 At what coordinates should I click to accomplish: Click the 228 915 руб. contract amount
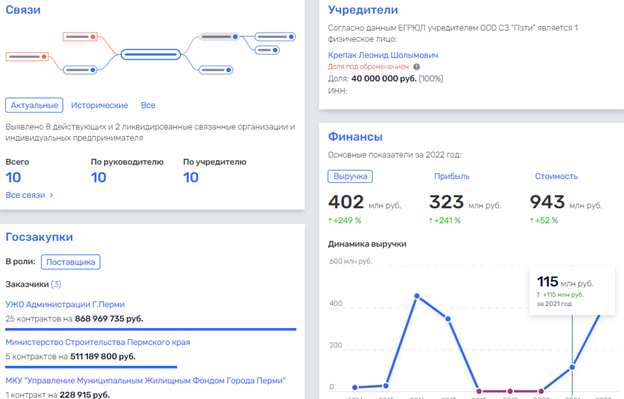coord(84,395)
